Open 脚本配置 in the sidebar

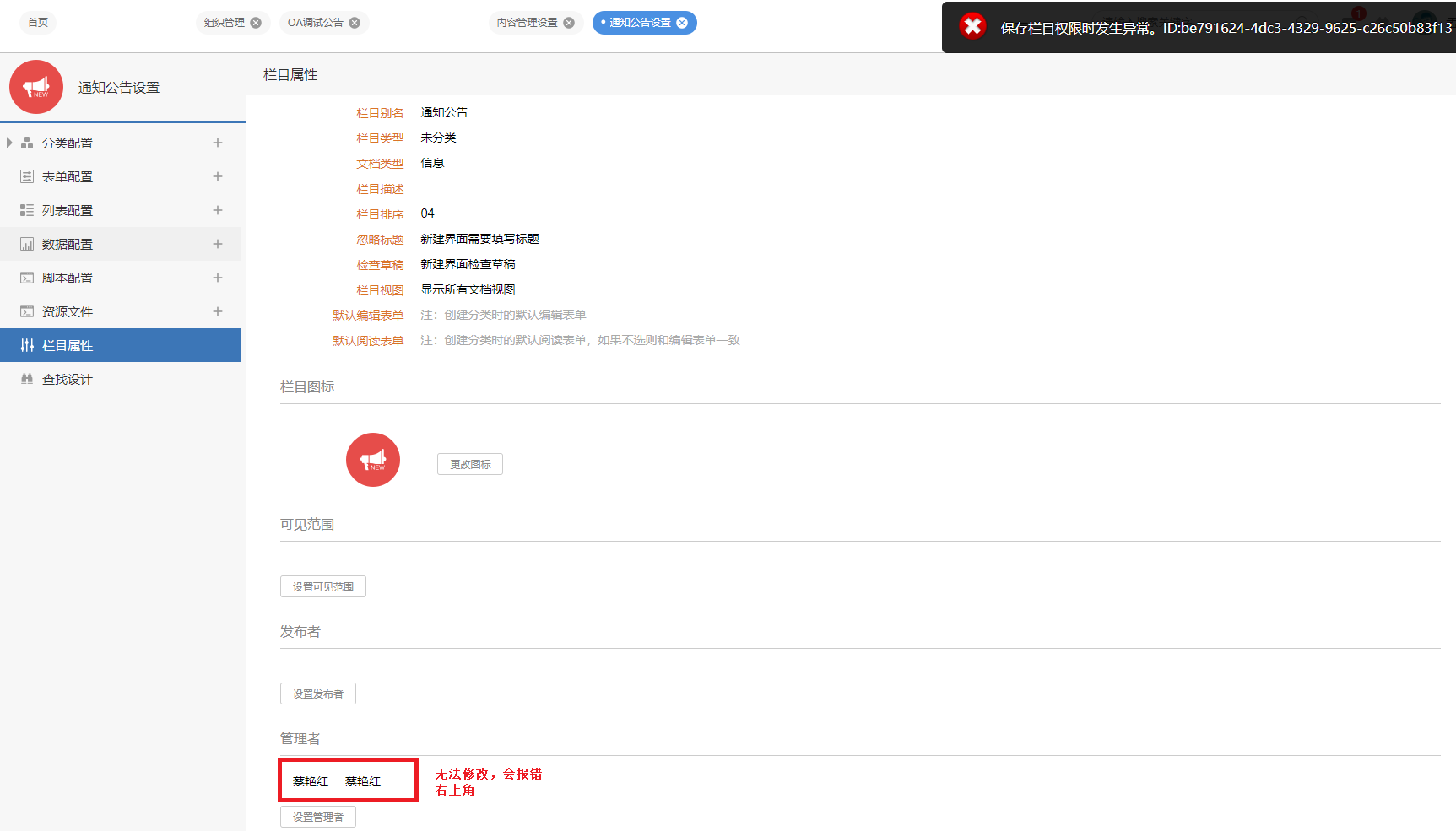coord(68,278)
